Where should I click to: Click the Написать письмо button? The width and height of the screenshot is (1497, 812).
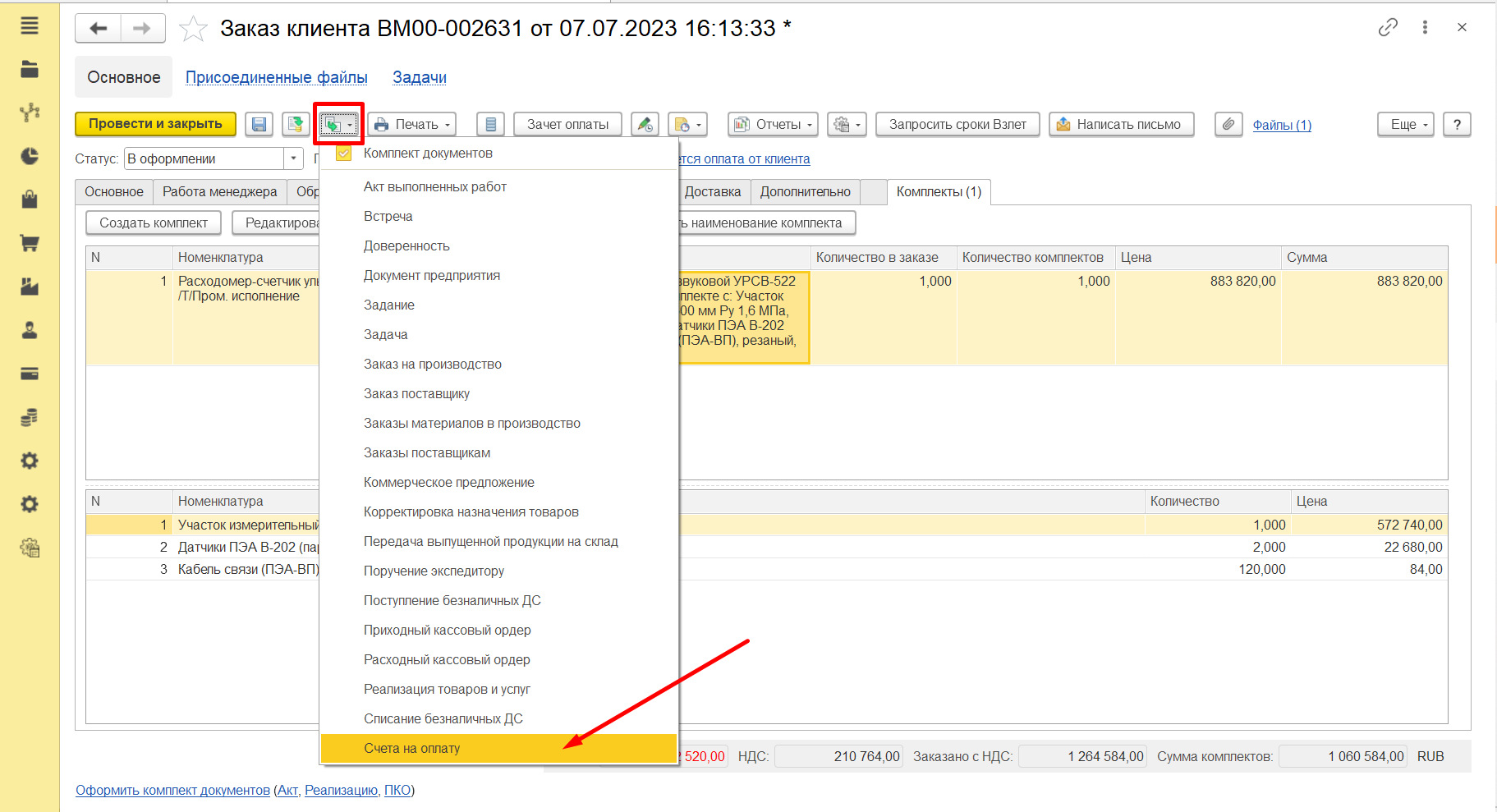coord(1121,124)
